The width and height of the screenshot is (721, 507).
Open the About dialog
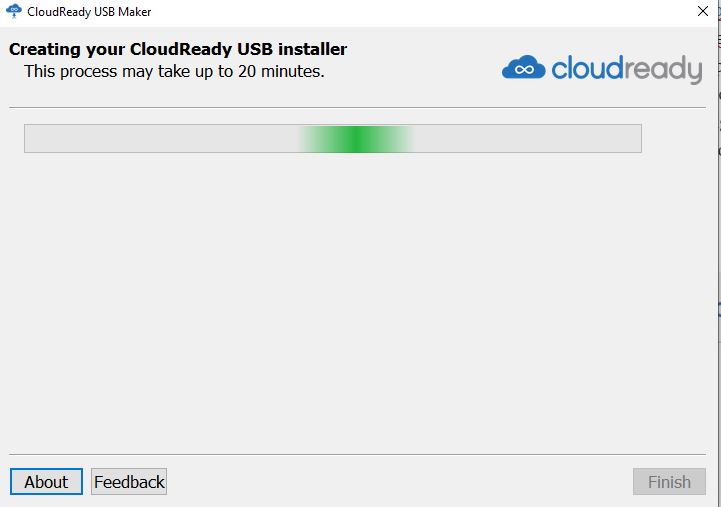click(x=46, y=482)
